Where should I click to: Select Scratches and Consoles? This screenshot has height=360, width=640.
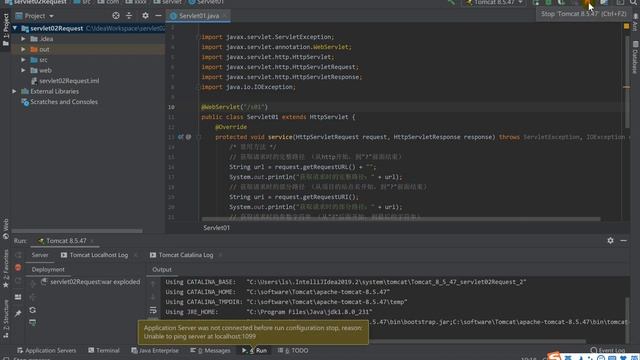click(60, 102)
